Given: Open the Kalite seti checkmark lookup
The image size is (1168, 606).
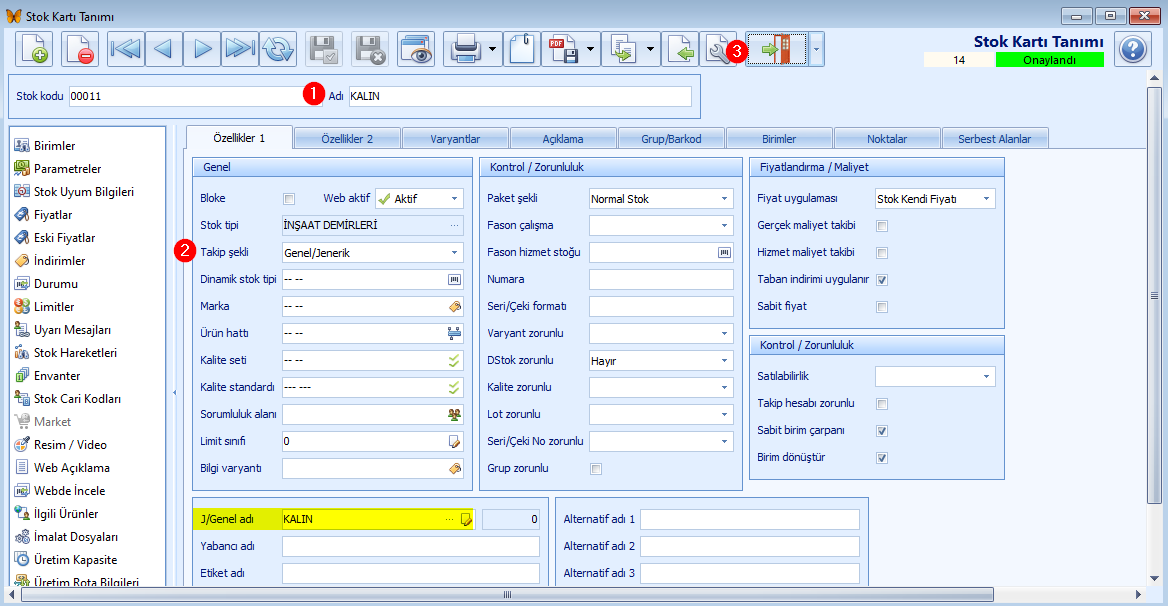Looking at the screenshot, I should (454, 360).
